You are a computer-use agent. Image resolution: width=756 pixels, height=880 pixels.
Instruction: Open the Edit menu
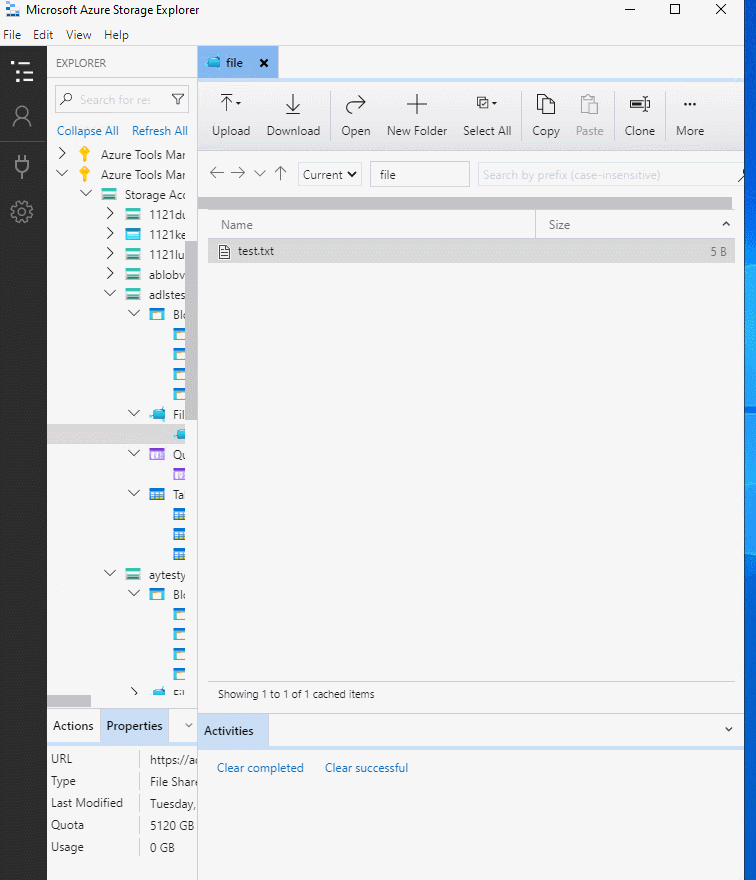[43, 35]
